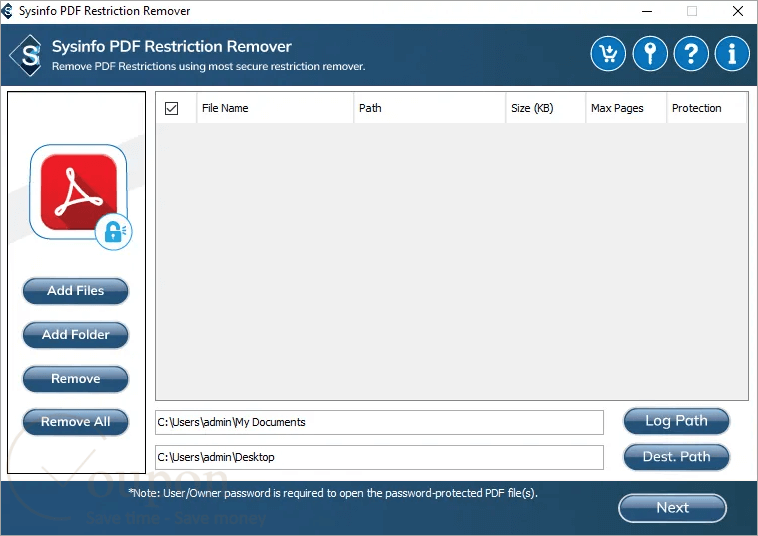Show about info via the i icon
The width and height of the screenshot is (758, 536).
pos(732,54)
